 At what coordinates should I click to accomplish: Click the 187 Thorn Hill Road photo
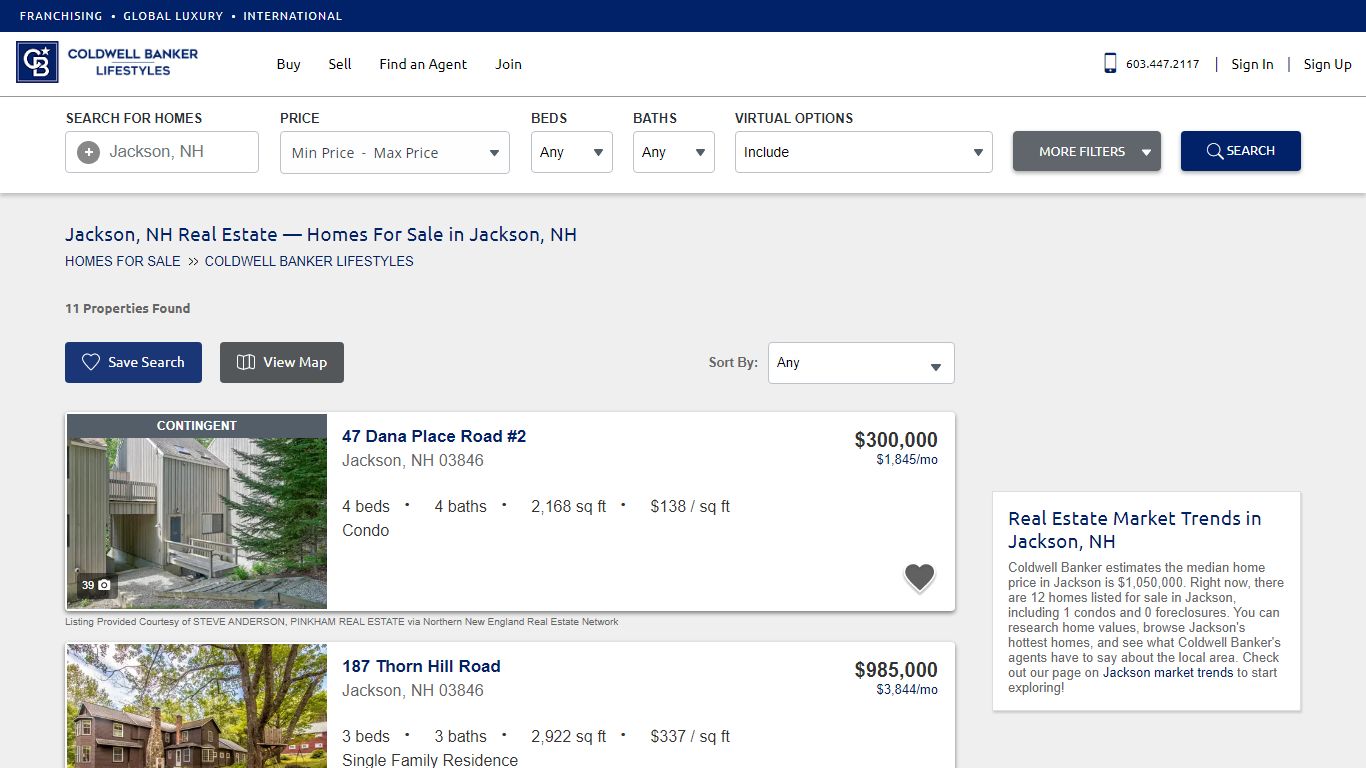pos(197,706)
